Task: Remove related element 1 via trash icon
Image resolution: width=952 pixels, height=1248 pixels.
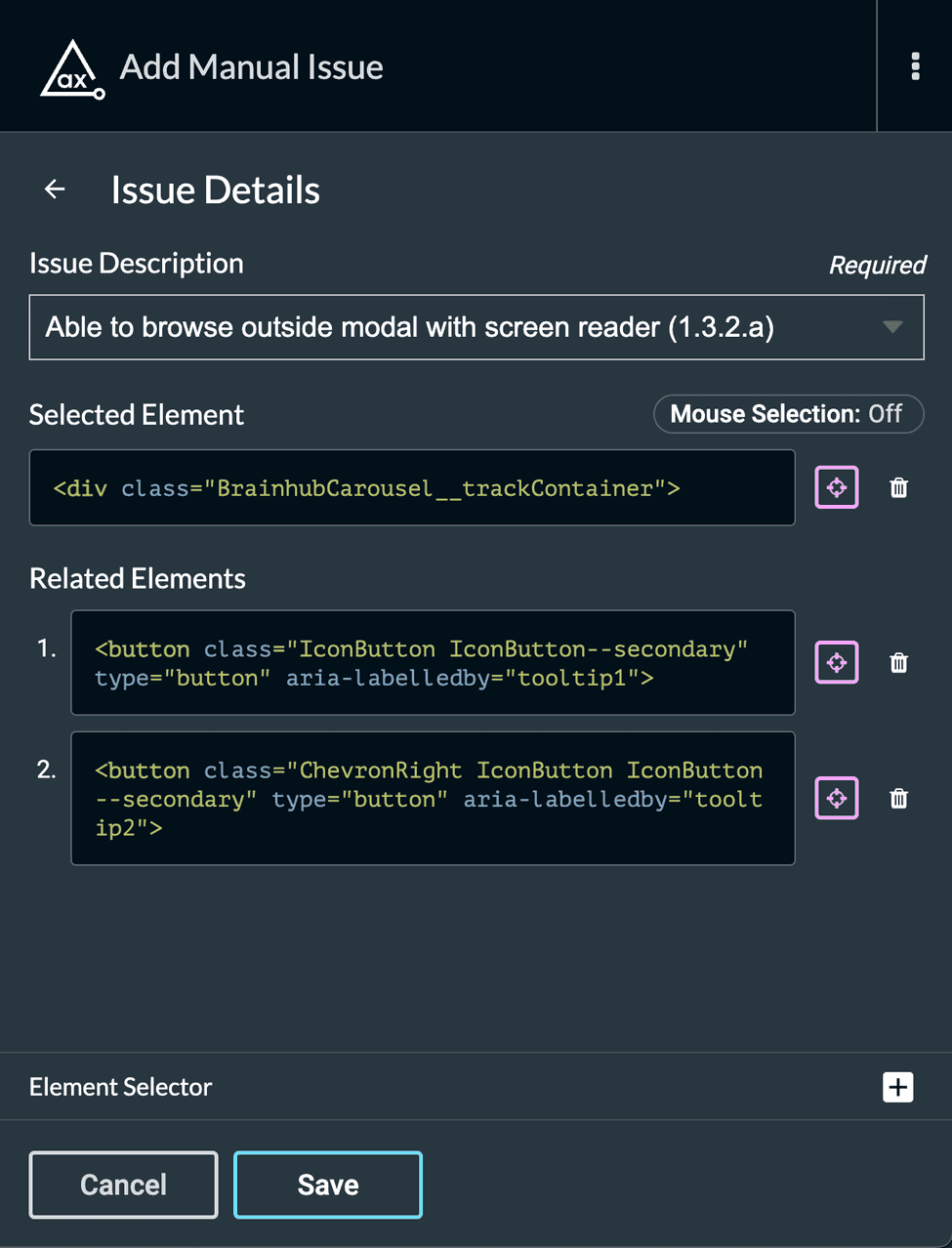Action: [898, 662]
